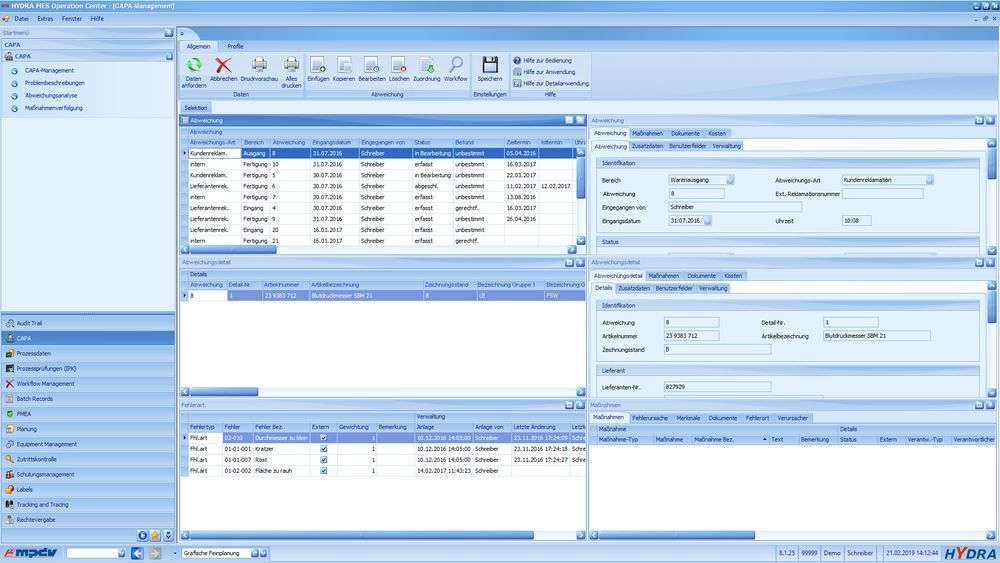
Task: Click the Speichern floppy disk icon
Action: (490, 64)
